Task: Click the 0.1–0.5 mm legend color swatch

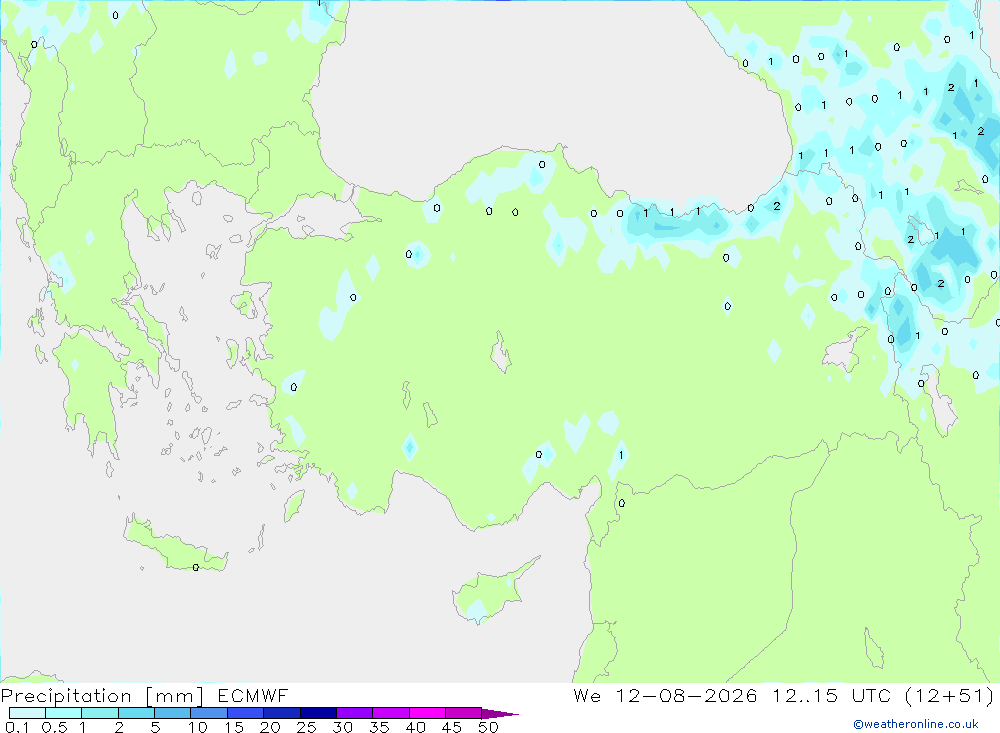Action: [27, 713]
